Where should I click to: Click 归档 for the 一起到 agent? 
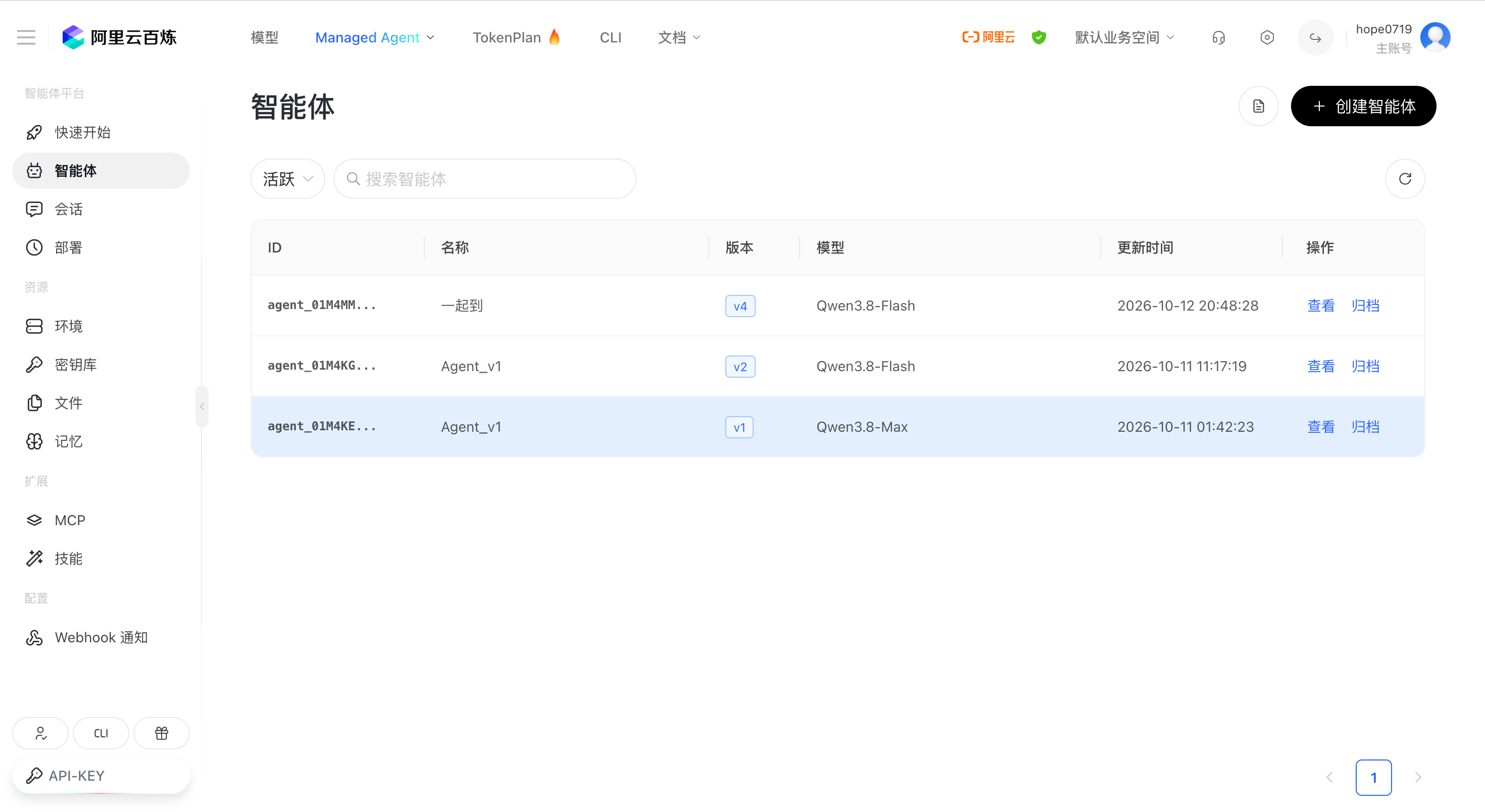point(1365,306)
